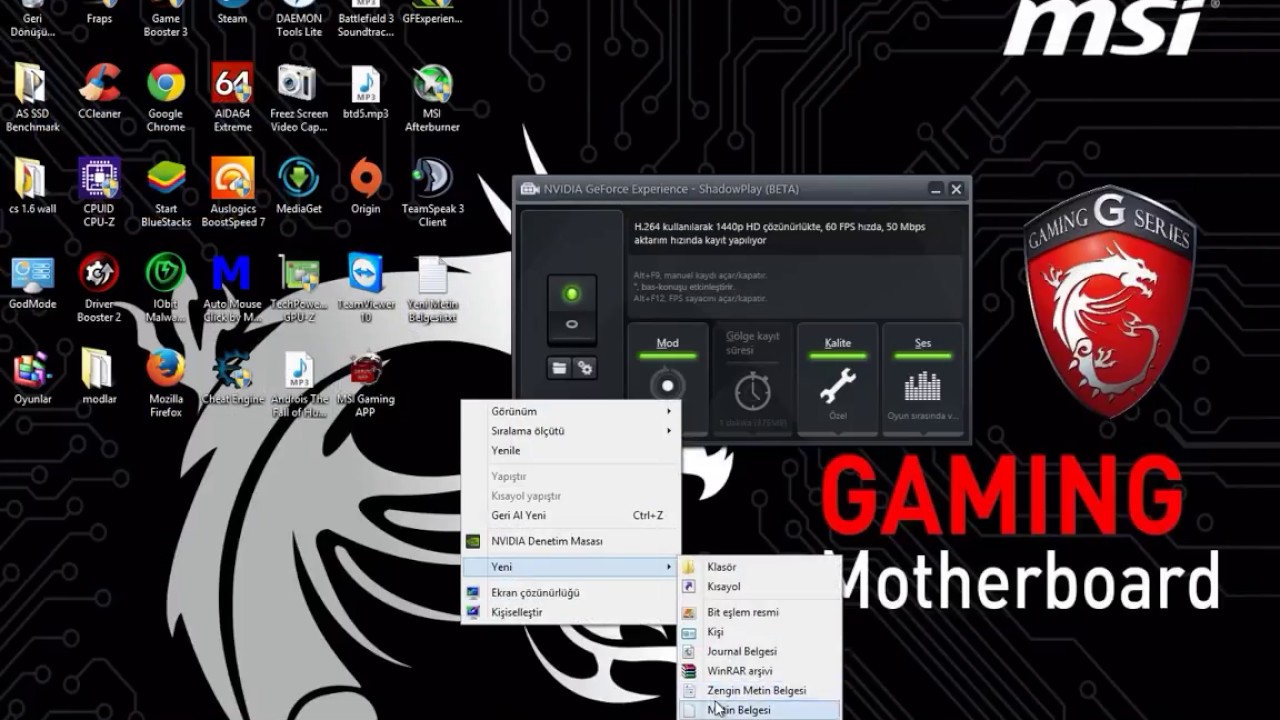Select DAEMON Tools Lite icon
Viewport: 1280px width, 720px height.
point(298,18)
